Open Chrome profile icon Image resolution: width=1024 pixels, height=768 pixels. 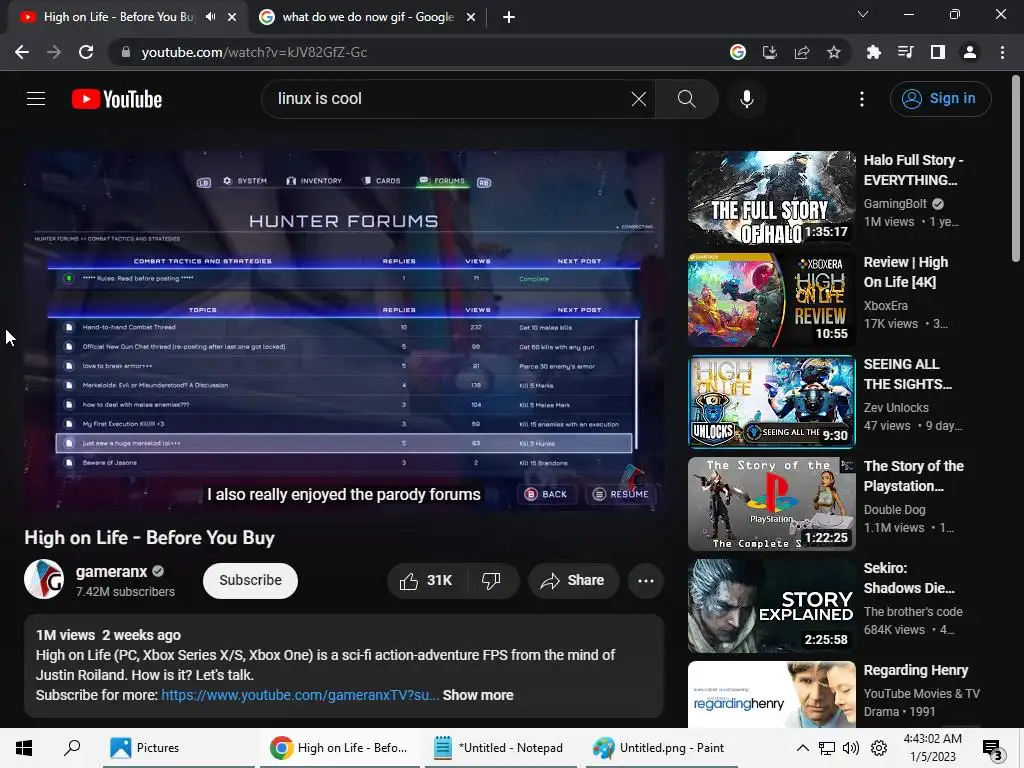click(970, 52)
